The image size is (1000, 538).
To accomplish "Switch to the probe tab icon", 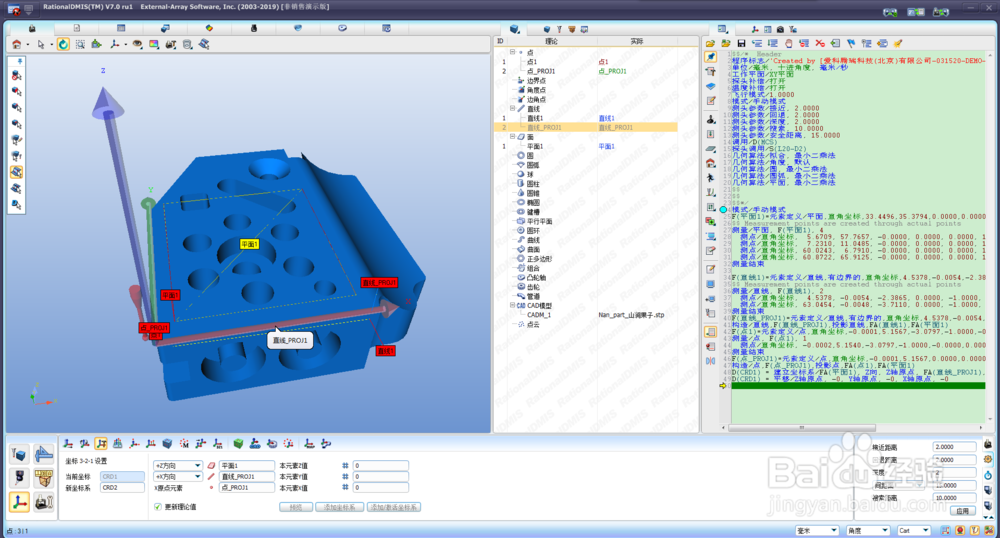I will [x=254, y=28].
